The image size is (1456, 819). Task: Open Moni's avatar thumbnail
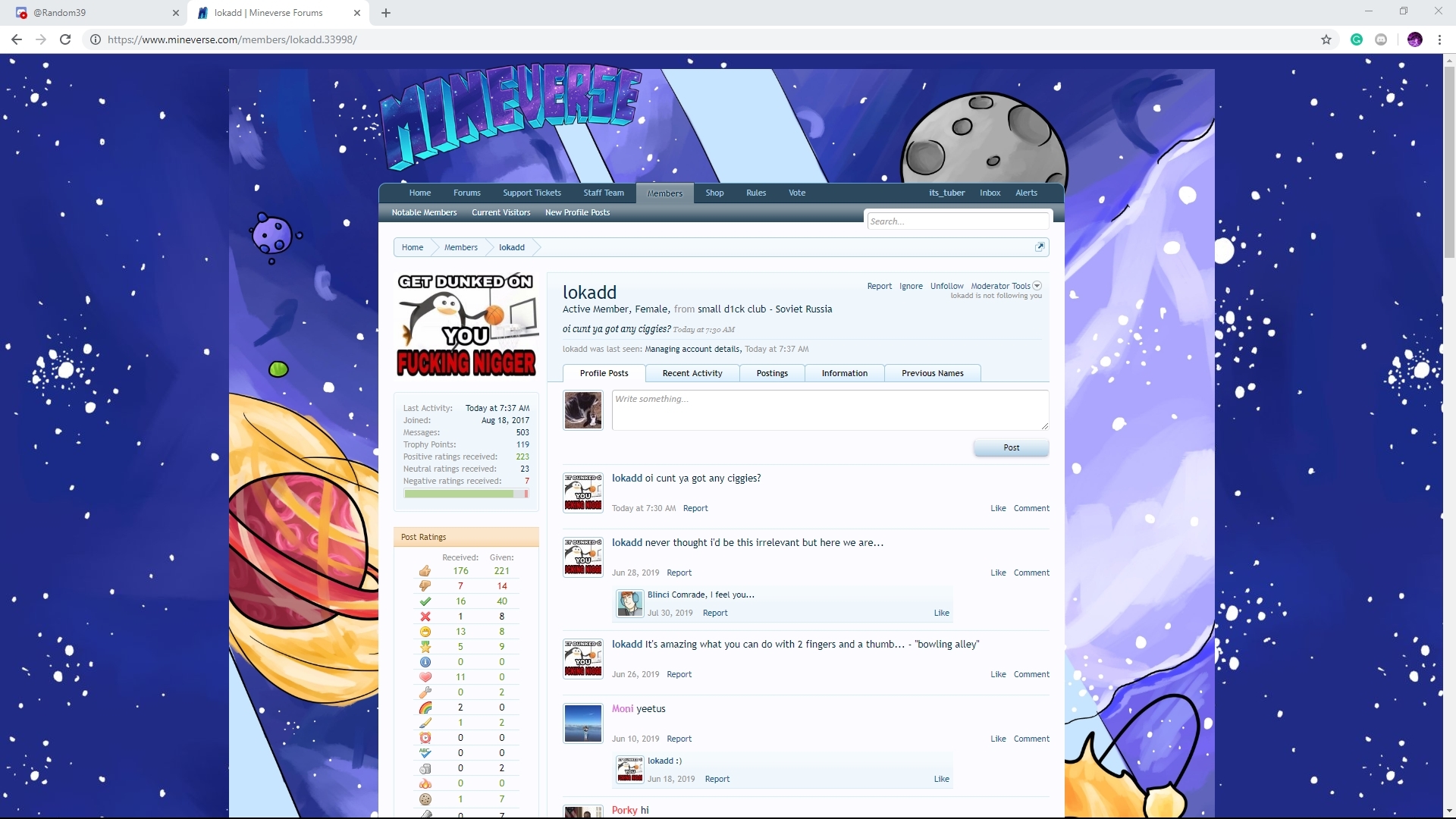tap(582, 723)
